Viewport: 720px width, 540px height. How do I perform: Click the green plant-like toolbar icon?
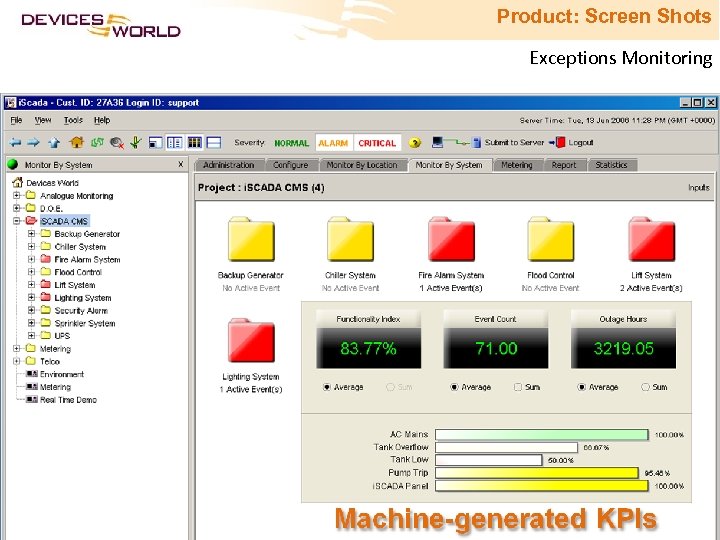point(136,142)
